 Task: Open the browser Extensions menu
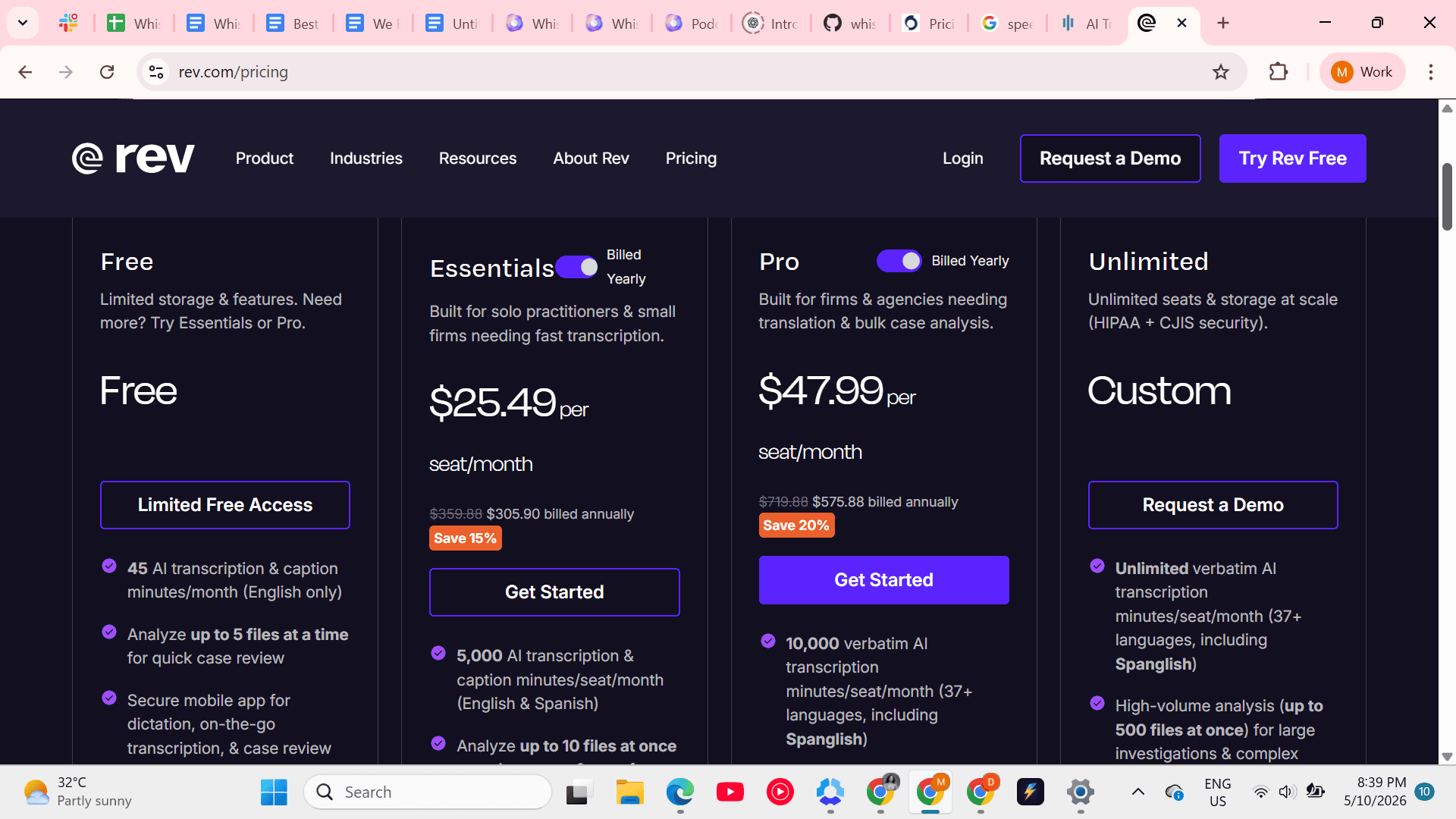(x=1279, y=72)
